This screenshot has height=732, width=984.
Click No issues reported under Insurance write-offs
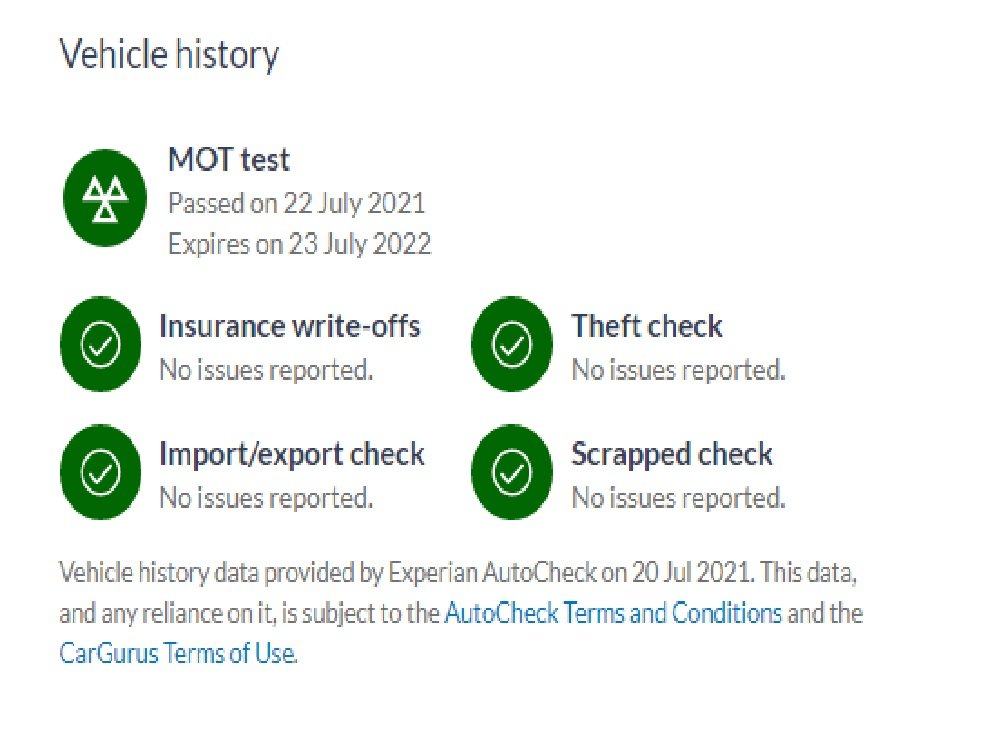[x=266, y=370]
